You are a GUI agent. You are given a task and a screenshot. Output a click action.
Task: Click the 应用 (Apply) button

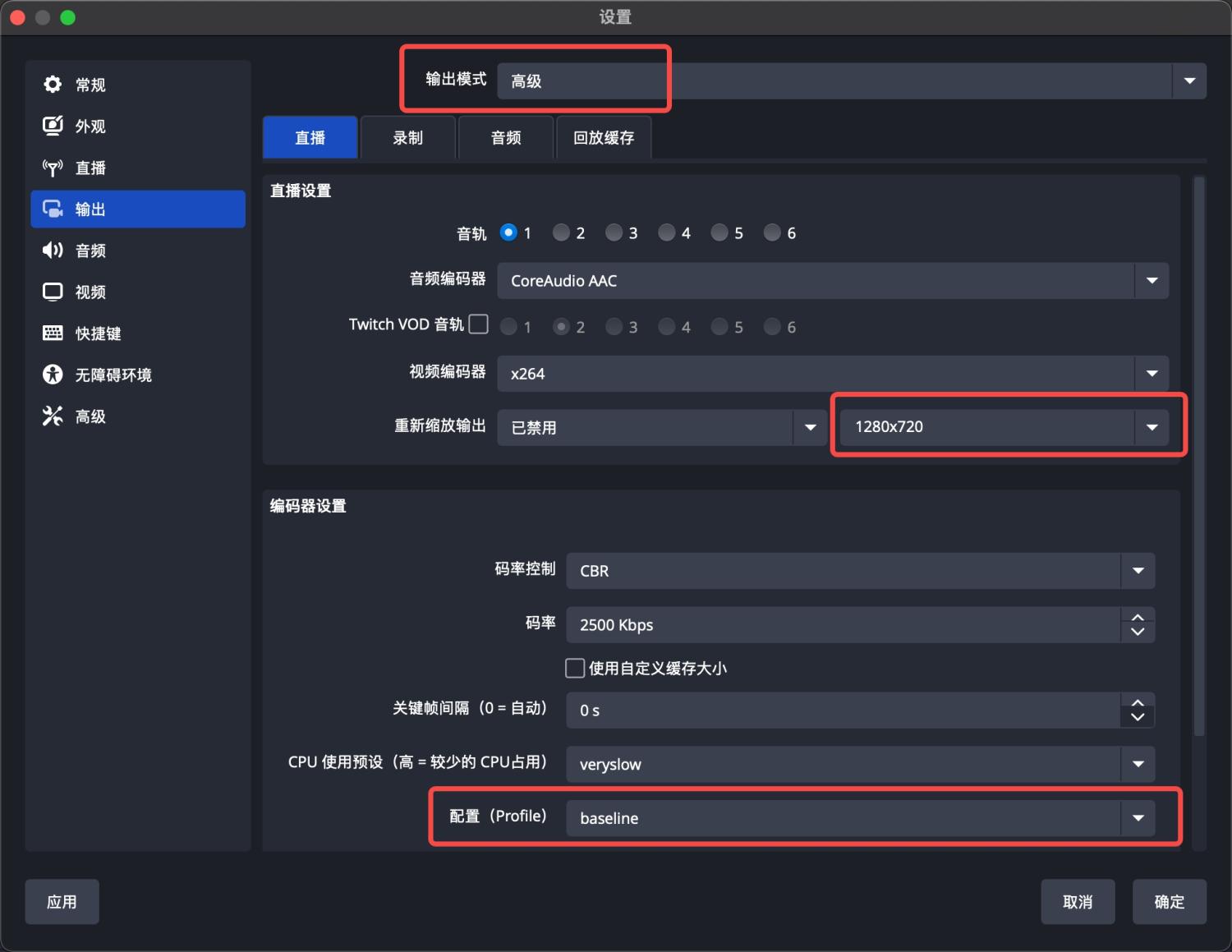click(62, 901)
